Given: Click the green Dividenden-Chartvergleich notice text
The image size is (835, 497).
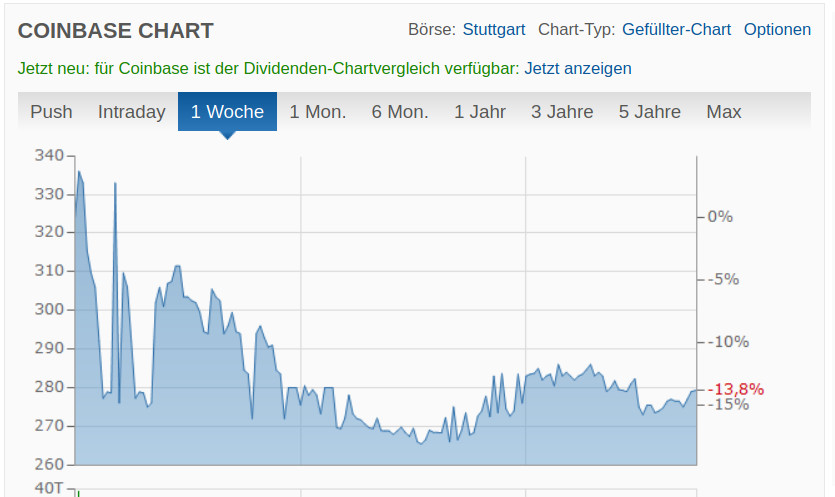Looking at the screenshot, I should tap(268, 68).
